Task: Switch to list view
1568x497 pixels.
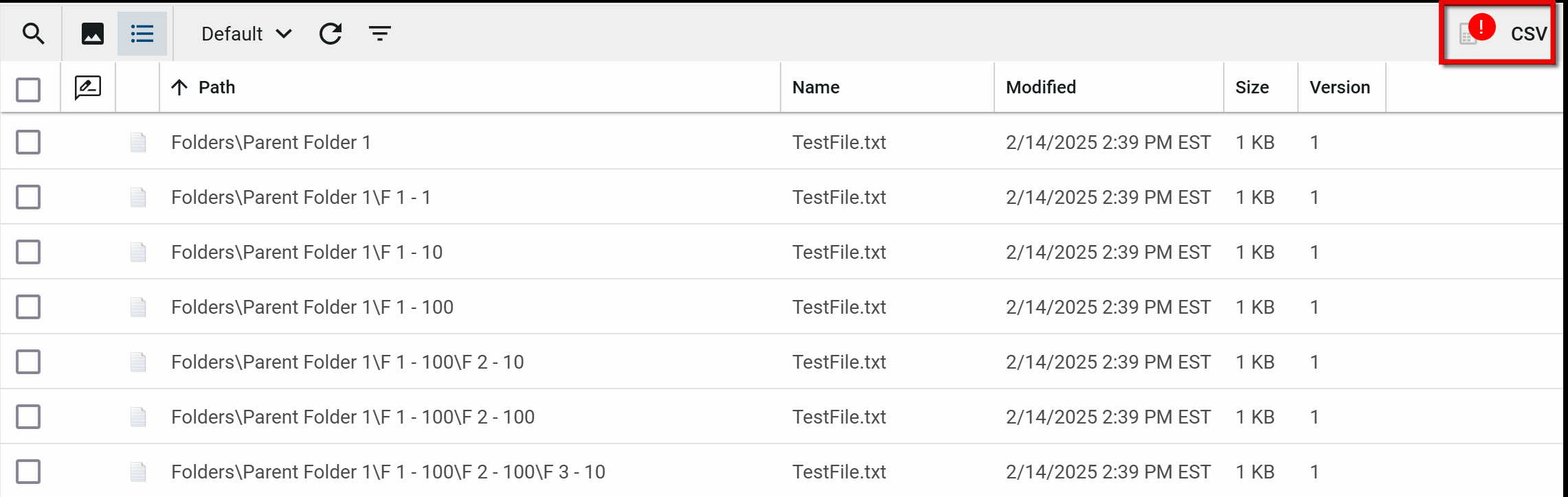Action: [142, 34]
